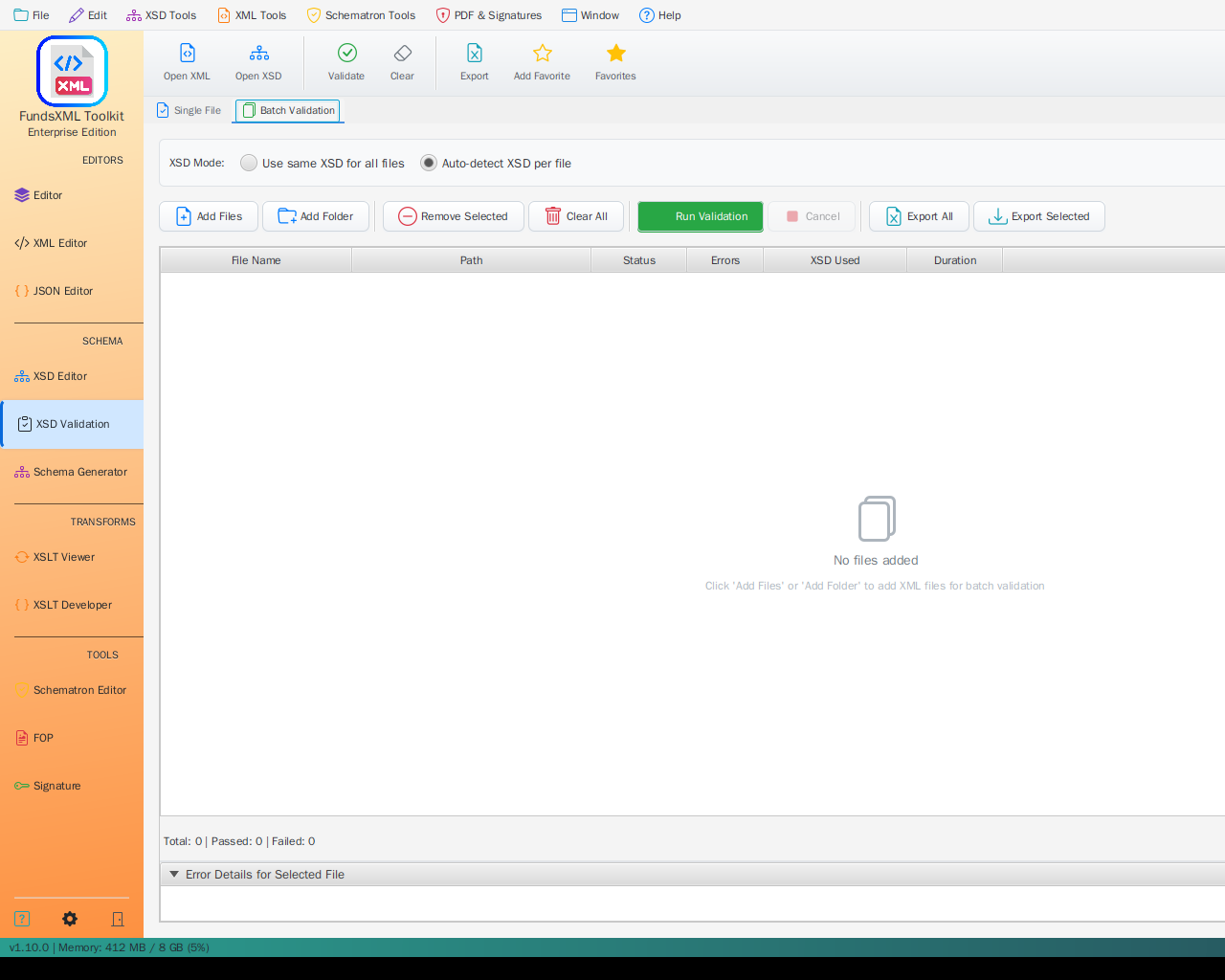Open Editor in the sidebar

click(72, 195)
